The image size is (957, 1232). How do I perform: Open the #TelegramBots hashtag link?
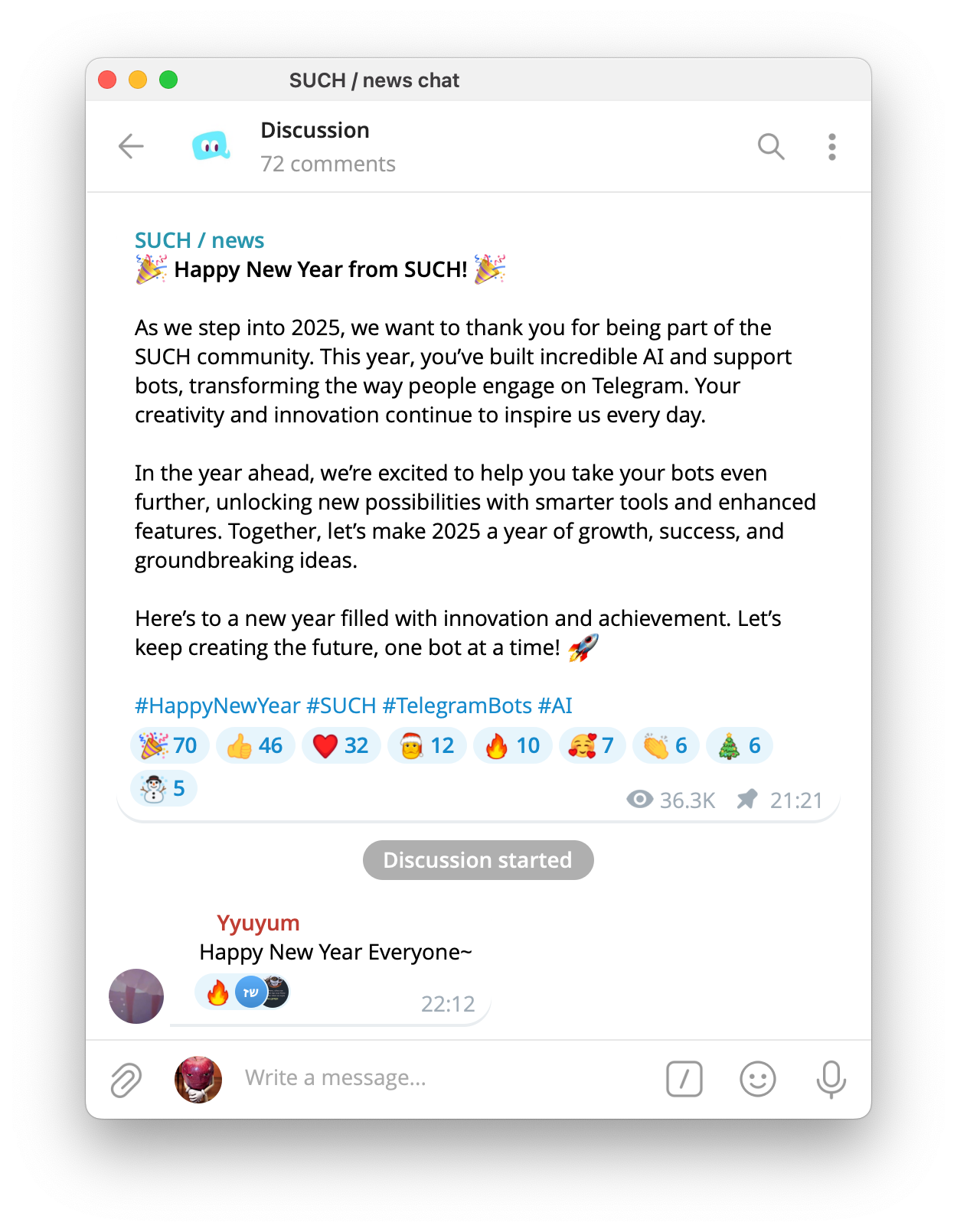pyautogui.click(x=457, y=706)
